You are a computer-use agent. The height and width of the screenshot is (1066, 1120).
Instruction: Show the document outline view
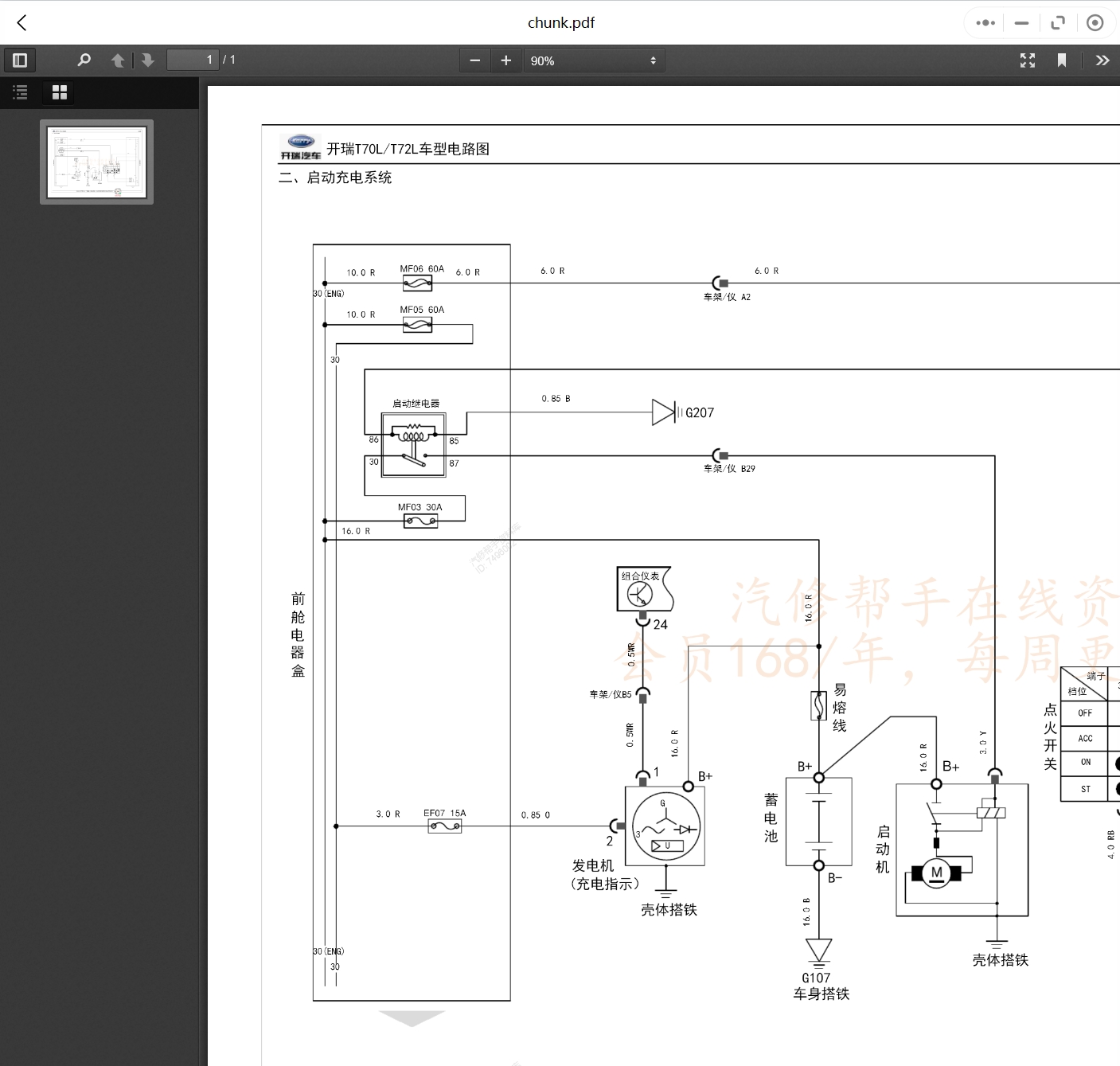tap(21, 92)
